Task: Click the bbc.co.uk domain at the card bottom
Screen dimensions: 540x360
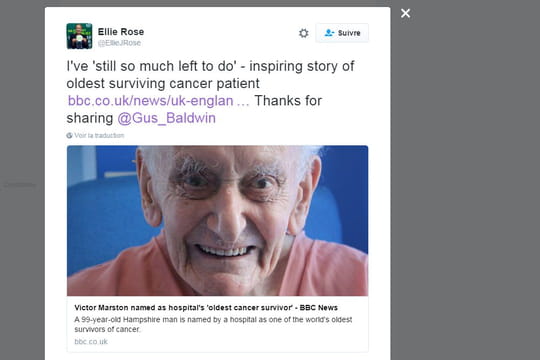Action: click(91, 342)
